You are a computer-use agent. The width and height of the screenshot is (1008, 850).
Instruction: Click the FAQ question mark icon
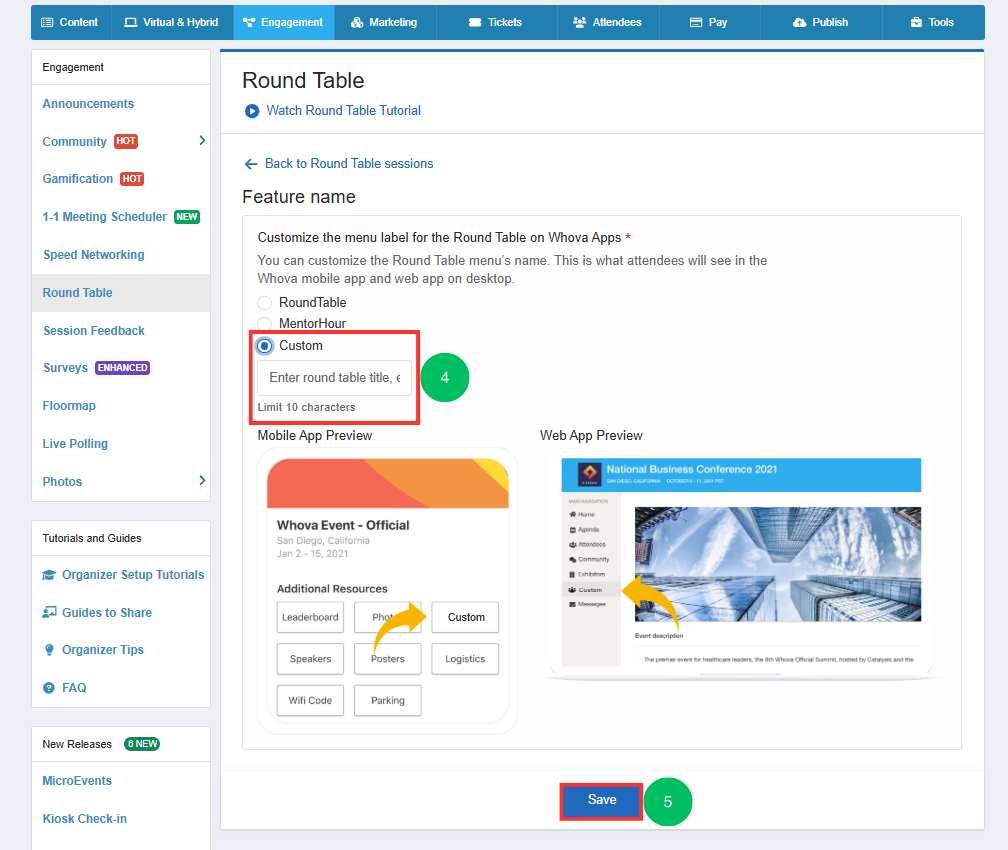(49, 688)
